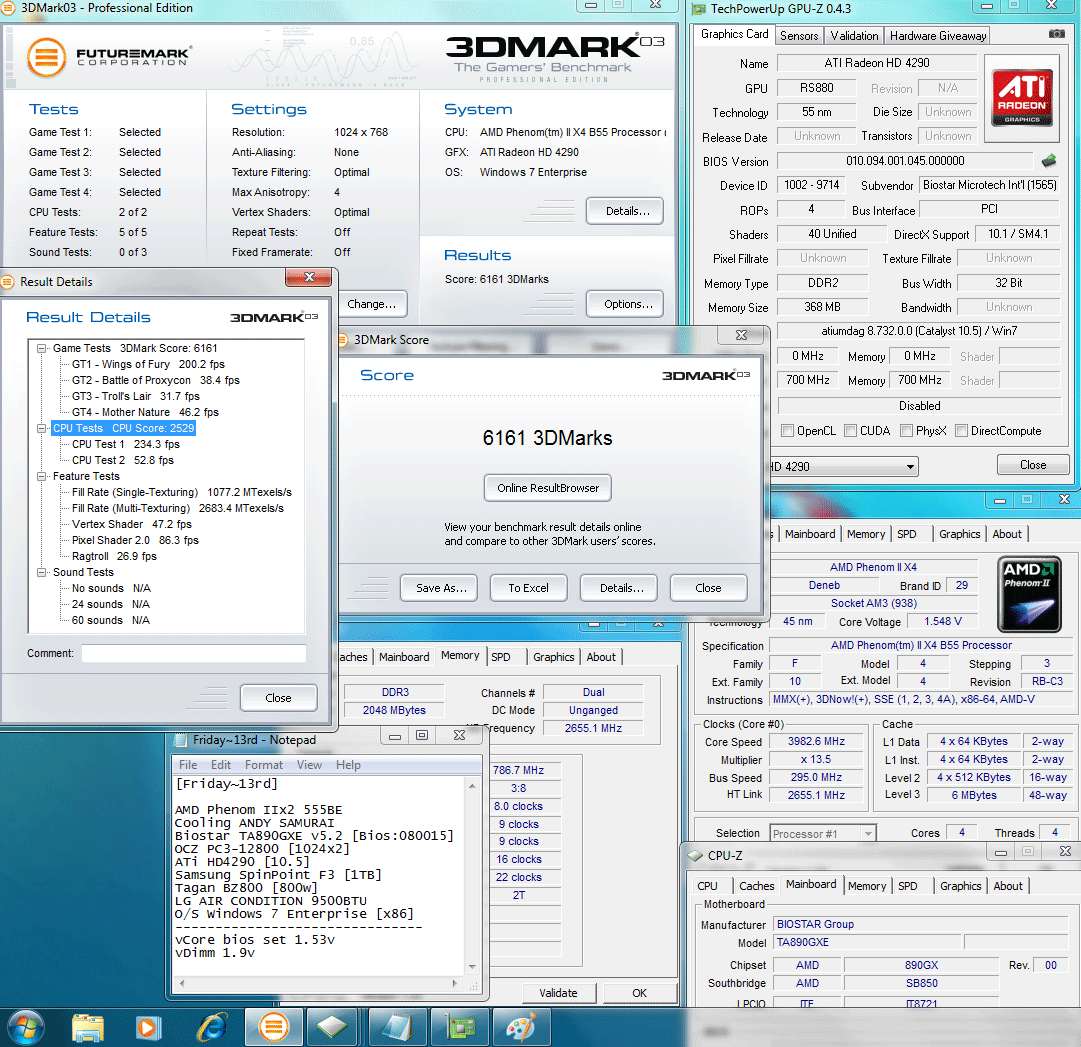
Task: Open the About tab in the bottom CPU-Z window
Action: click(1008, 886)
